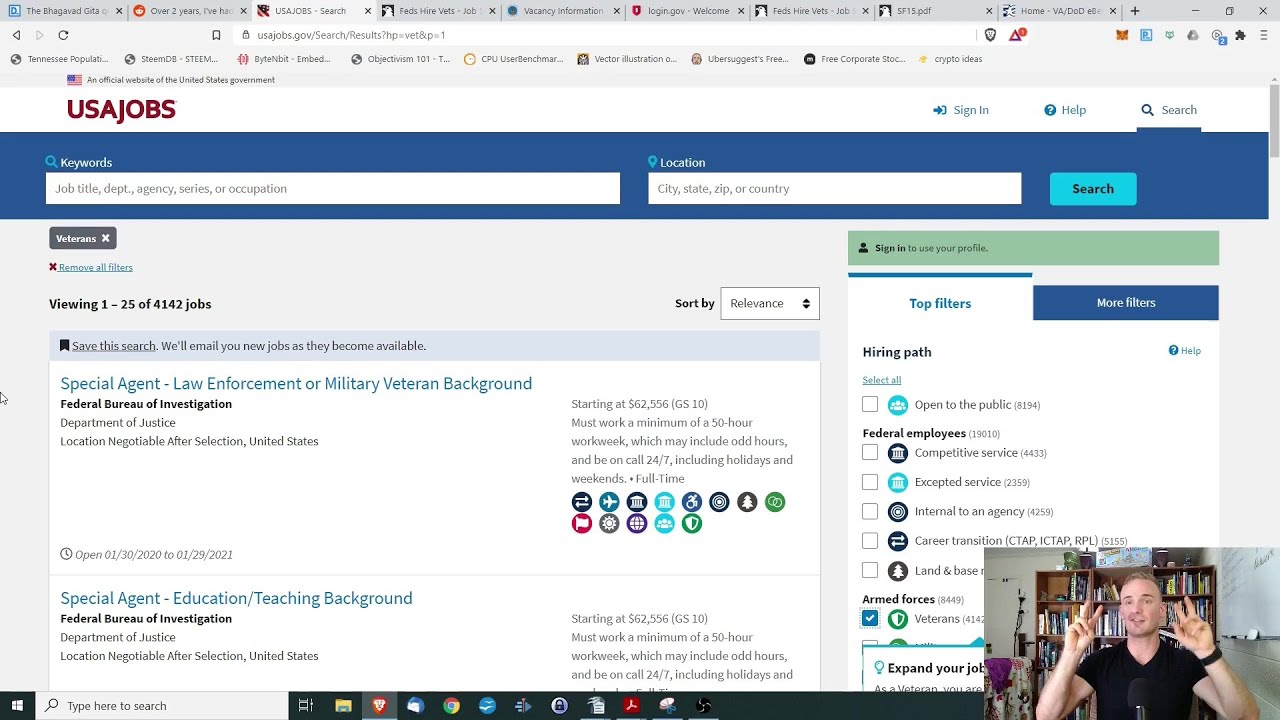The width and height of the screenshot is (1280, 720).
Task: Go back using the browser back arrow
Action: click(x=17, y=35)
